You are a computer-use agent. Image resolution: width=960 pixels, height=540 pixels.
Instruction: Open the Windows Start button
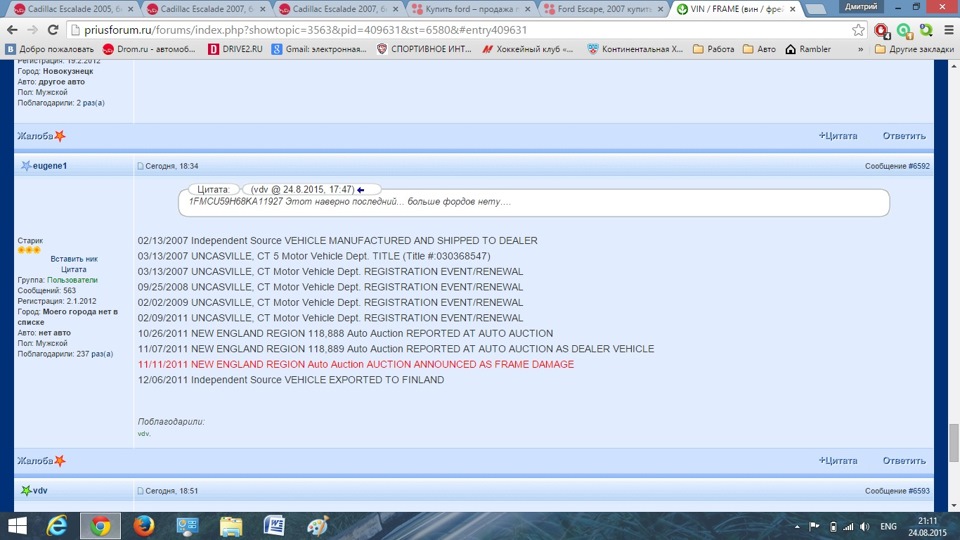pos(17,526)
